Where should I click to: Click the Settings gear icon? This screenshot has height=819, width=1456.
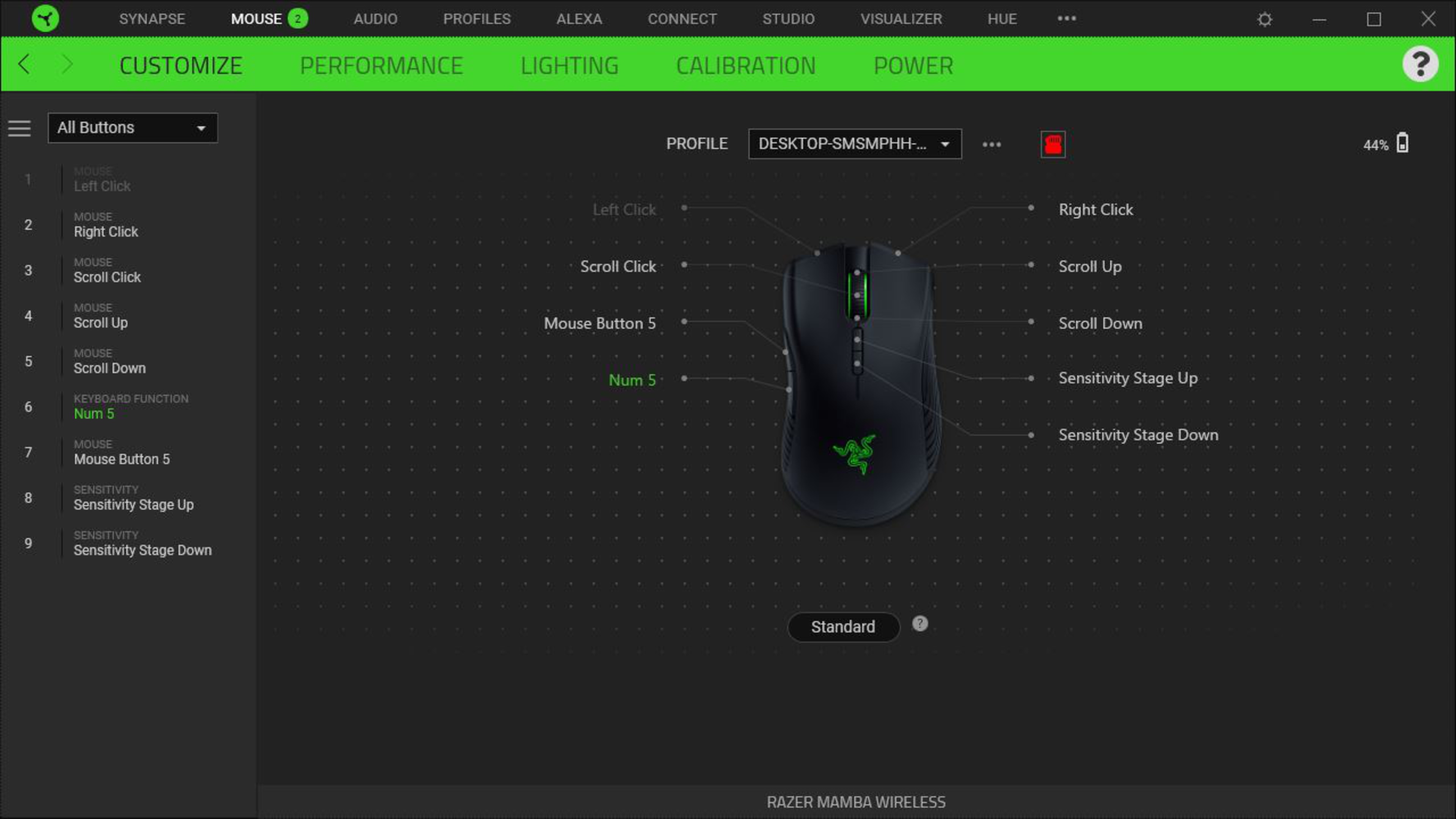1264,18
